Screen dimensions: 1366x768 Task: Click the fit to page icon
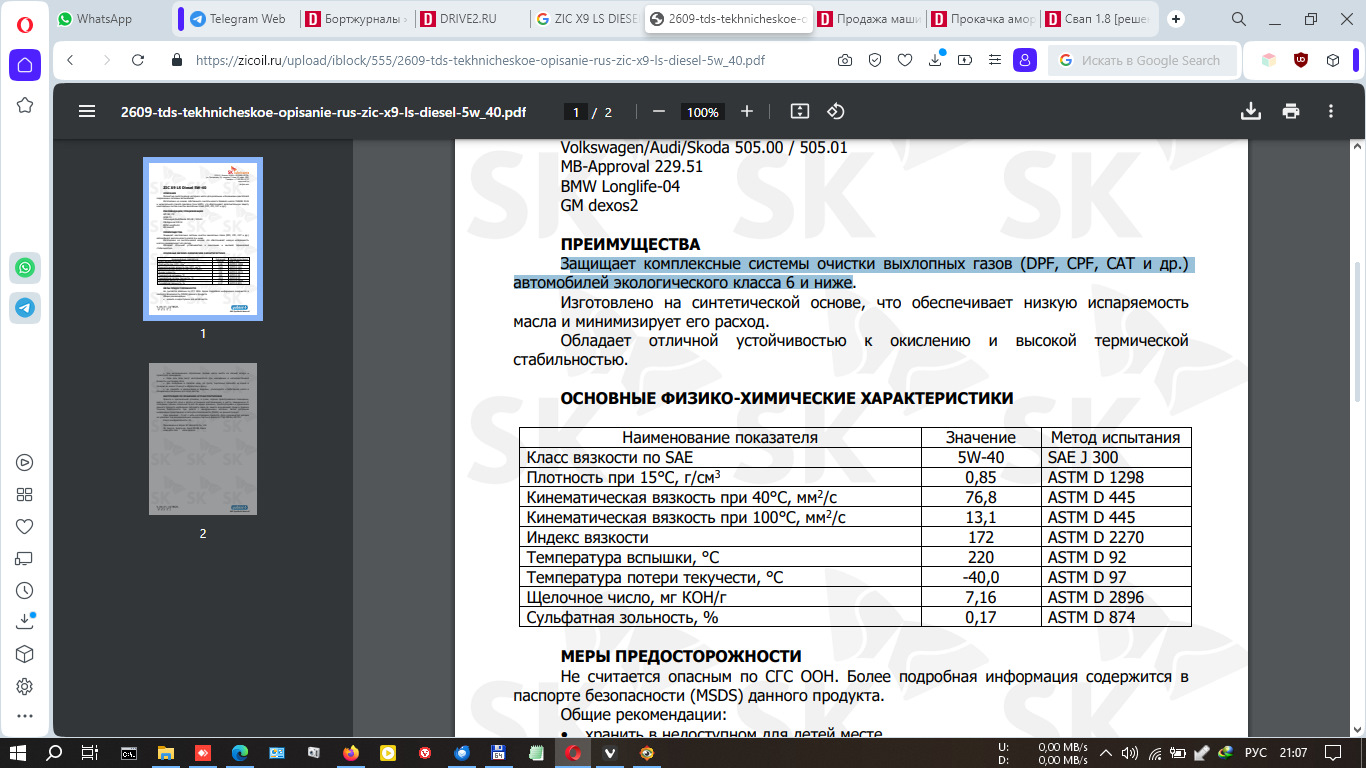click(x=799, y=112)
